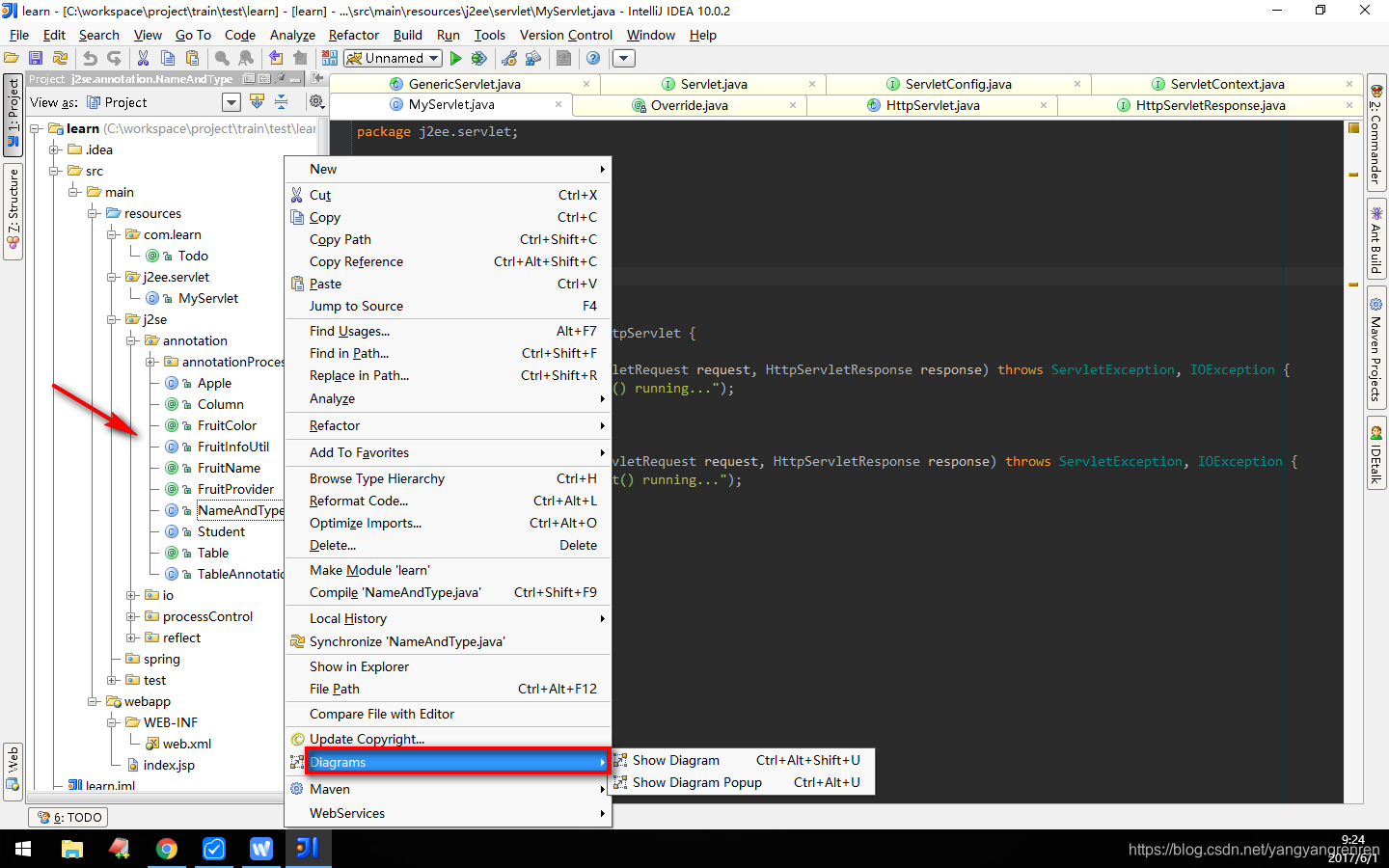Image resolution: width=1389 pixels, height=868 pixels.
Task: Open settings via the wrench toolbar icon
Action: pyautogui.click(x=510, y=58)
